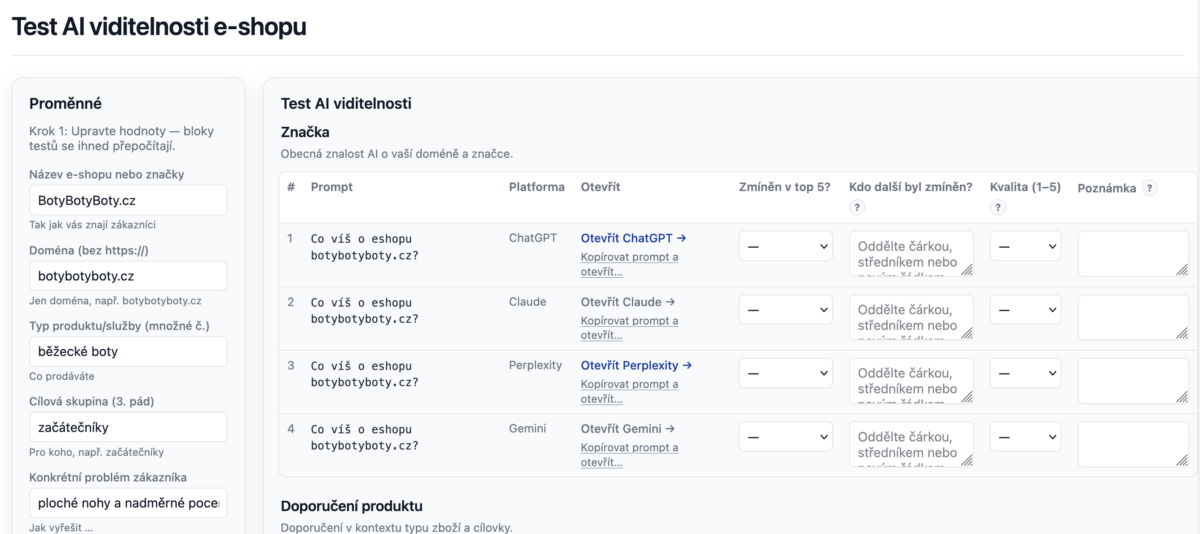Viewport: 1200px width, 534px height.
Task: Click Kopírovat prompt a otevřít in Gemini row
Action: tap(630, 455)
